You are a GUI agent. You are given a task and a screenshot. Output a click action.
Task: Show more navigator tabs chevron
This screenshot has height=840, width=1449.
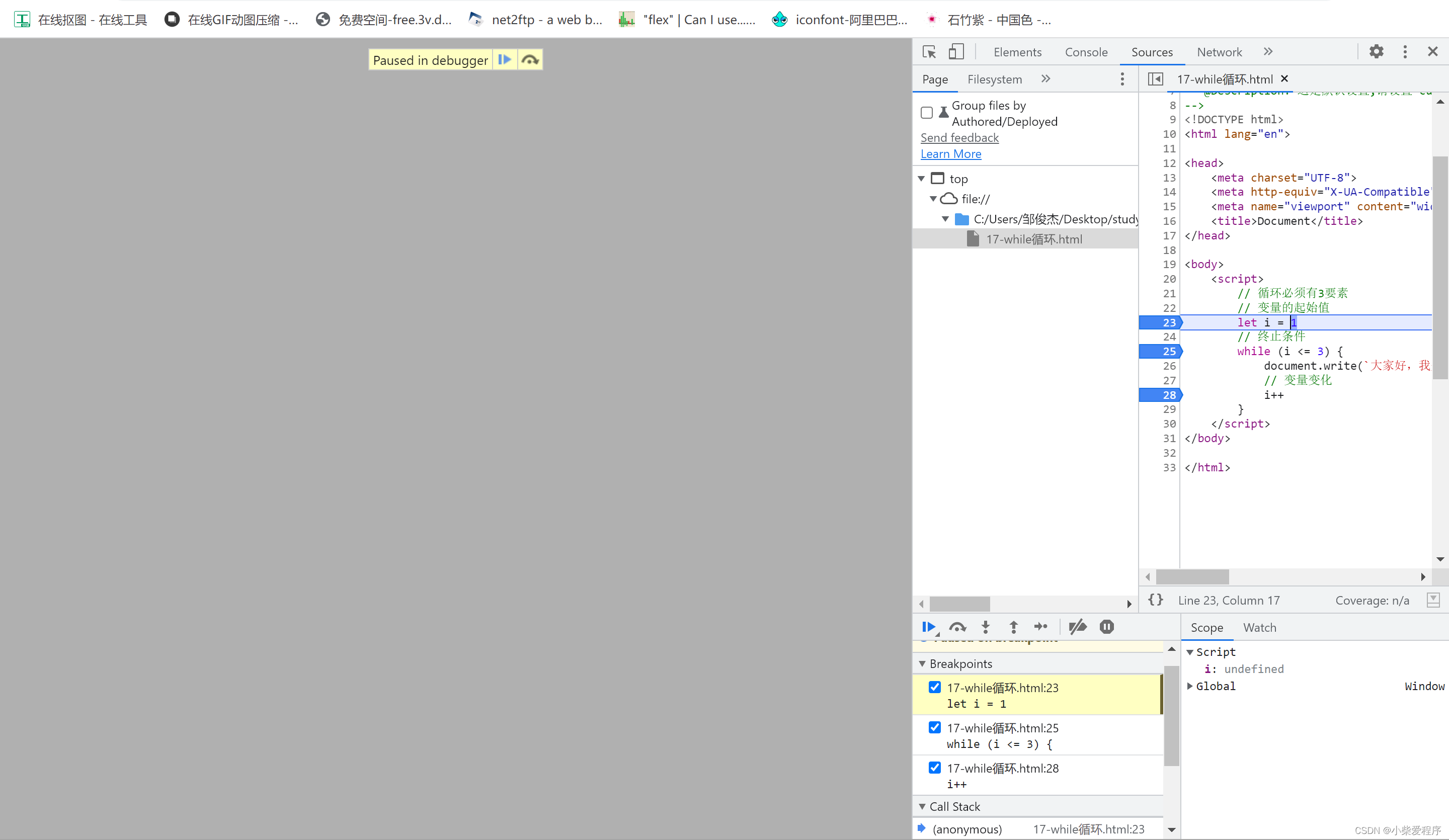click(1045, 79)
